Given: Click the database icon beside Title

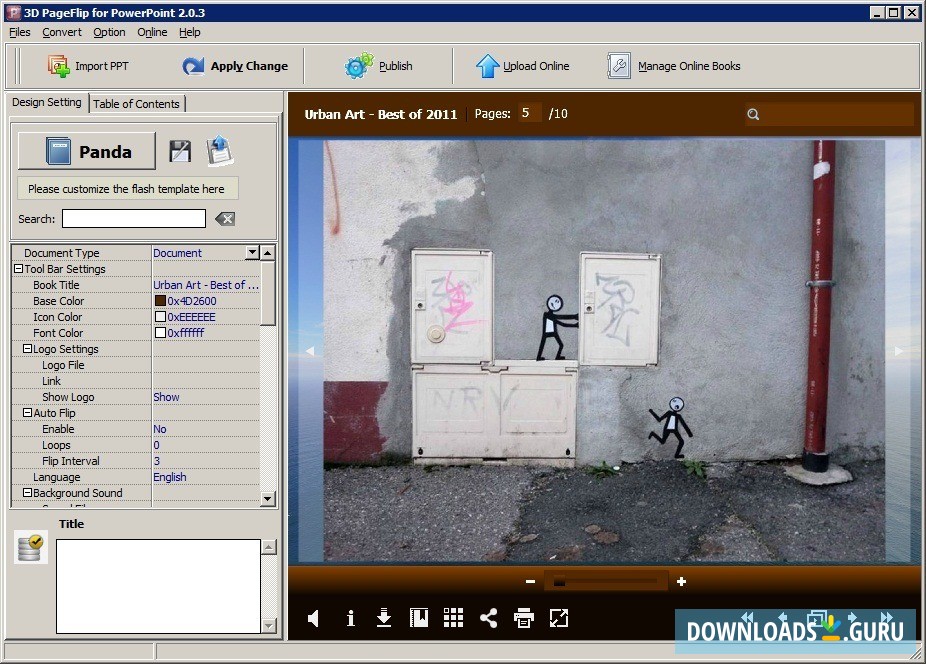Looking at the screenshot, I should (x=30, y=548).
